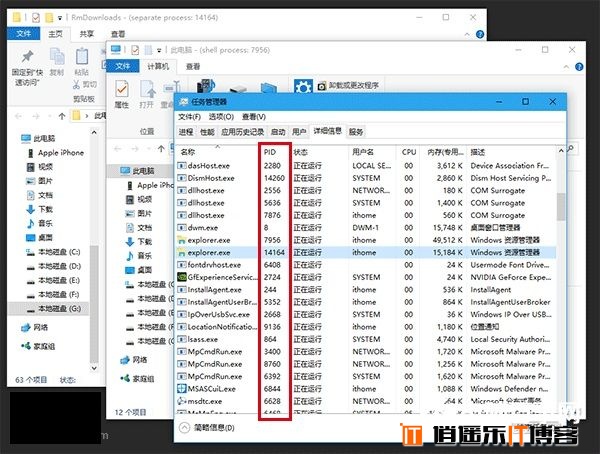This screenshot has width=600, height=454.
Task: Collapse the ribbon in RmDownloads window
Action: coord(467,34)
